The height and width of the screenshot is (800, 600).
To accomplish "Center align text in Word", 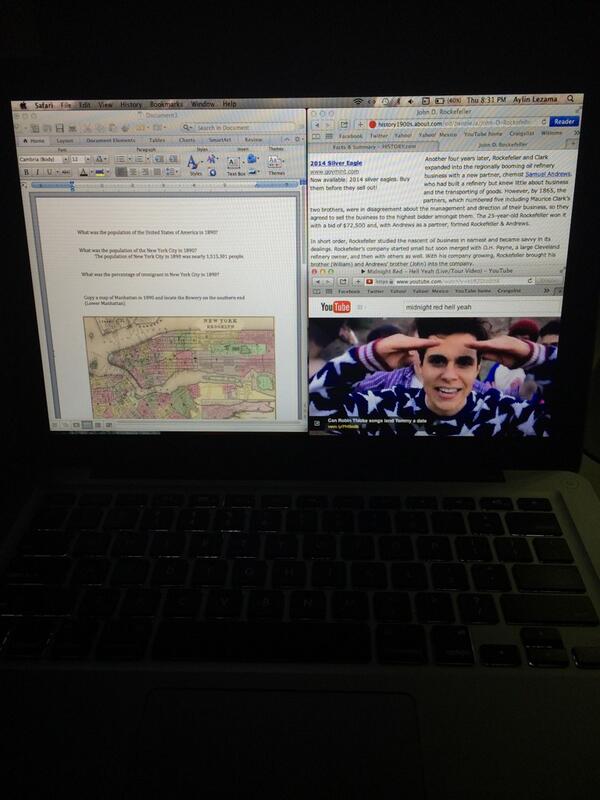I will coord(133,172).
